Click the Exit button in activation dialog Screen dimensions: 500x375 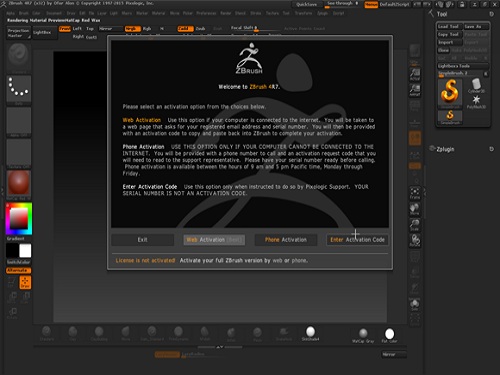pyautogui.click(x=142, y=240)
